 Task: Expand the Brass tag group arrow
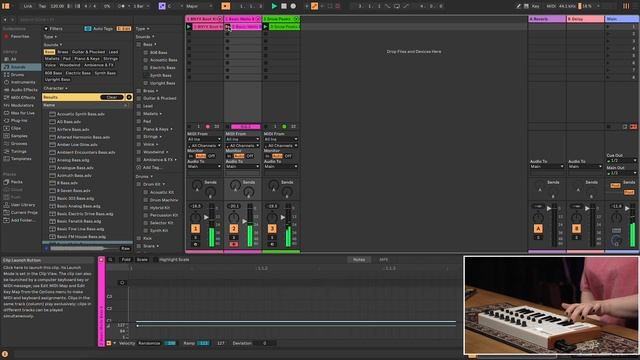[x=157, y=91]
